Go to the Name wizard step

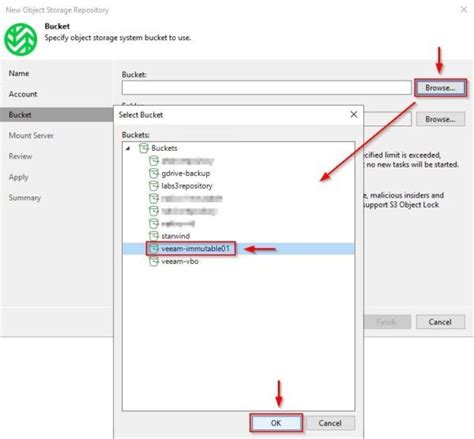click(19, 73)
